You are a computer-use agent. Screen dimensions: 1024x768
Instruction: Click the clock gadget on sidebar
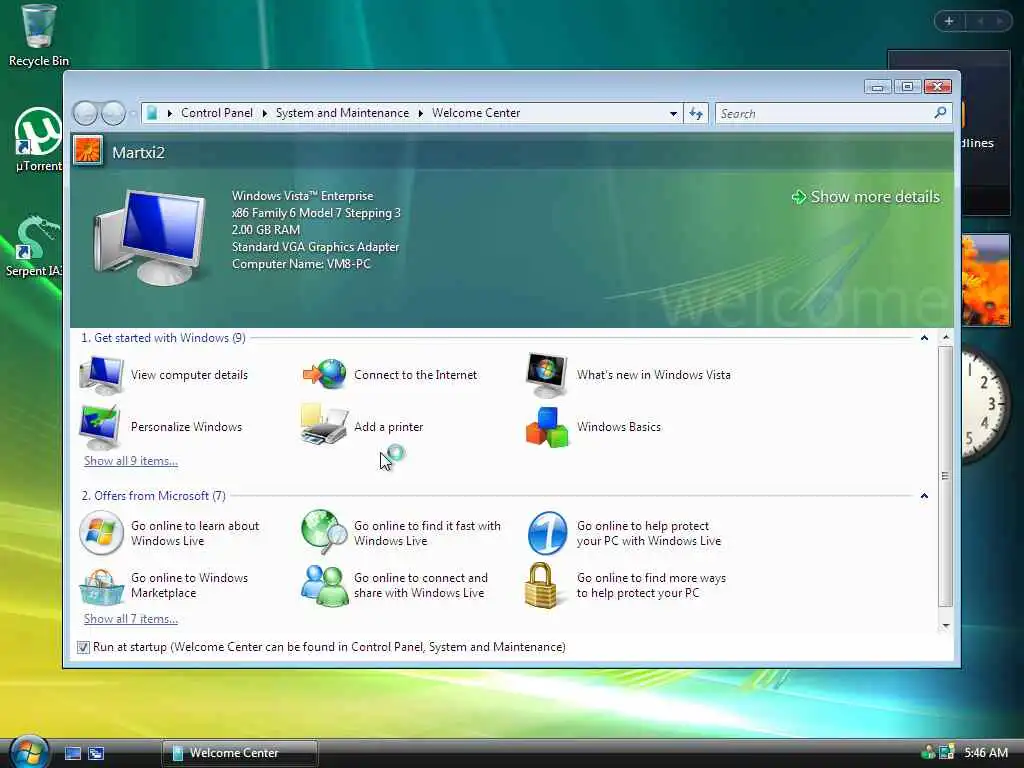(985, 404)
